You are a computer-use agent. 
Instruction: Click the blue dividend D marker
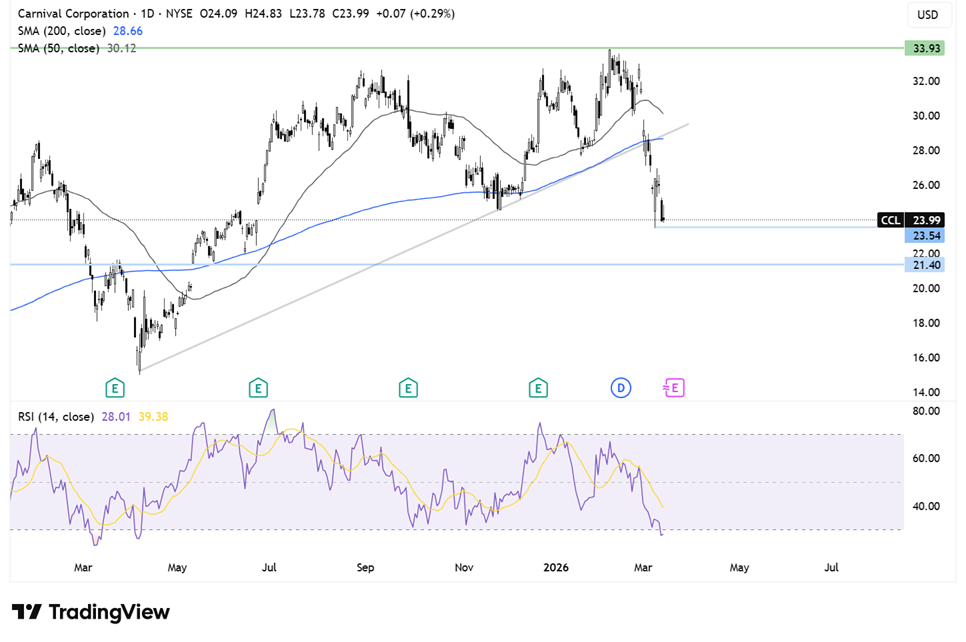pyautogui.click(x=621, y=388)
